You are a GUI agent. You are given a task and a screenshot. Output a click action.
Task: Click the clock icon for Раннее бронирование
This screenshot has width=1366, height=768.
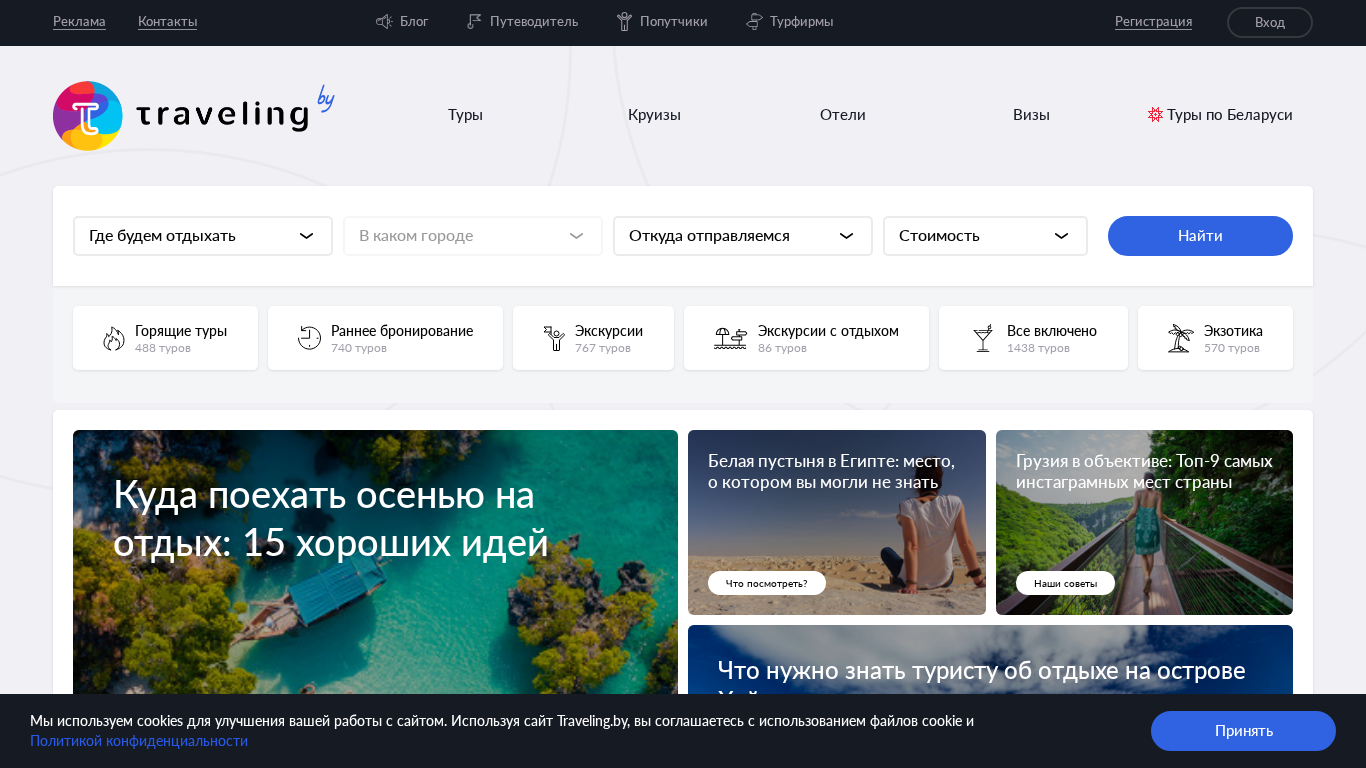(310, 338)
